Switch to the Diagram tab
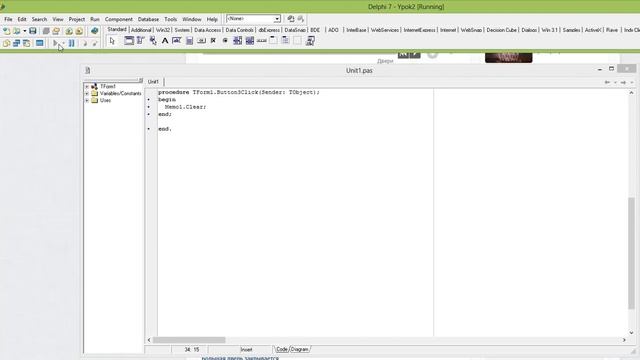The height and width of the screenshot is (360, 640). coord(300,349)
